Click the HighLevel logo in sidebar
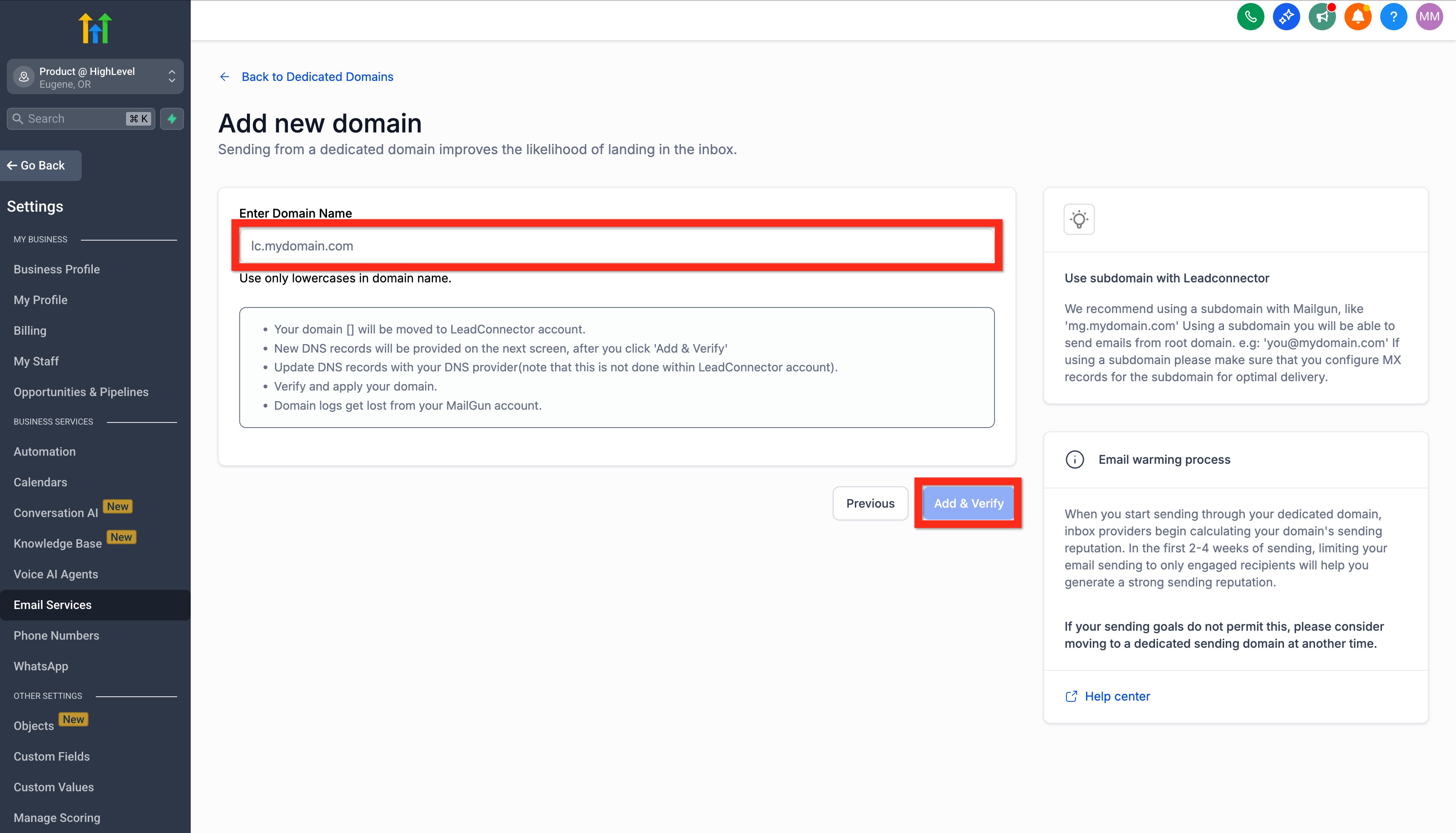This screenshot has height=833, width=1456. coord(95,27)
